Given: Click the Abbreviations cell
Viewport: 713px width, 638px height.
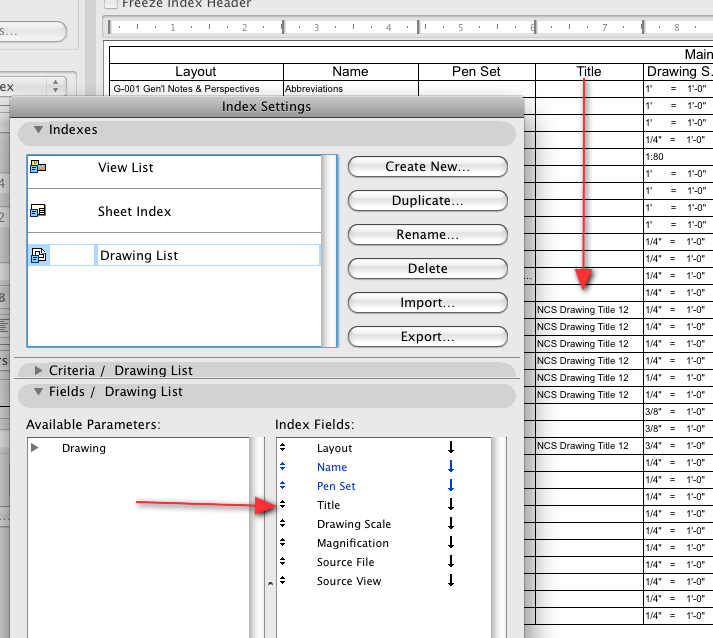Looking at the screenshot, I should [350, 89].
